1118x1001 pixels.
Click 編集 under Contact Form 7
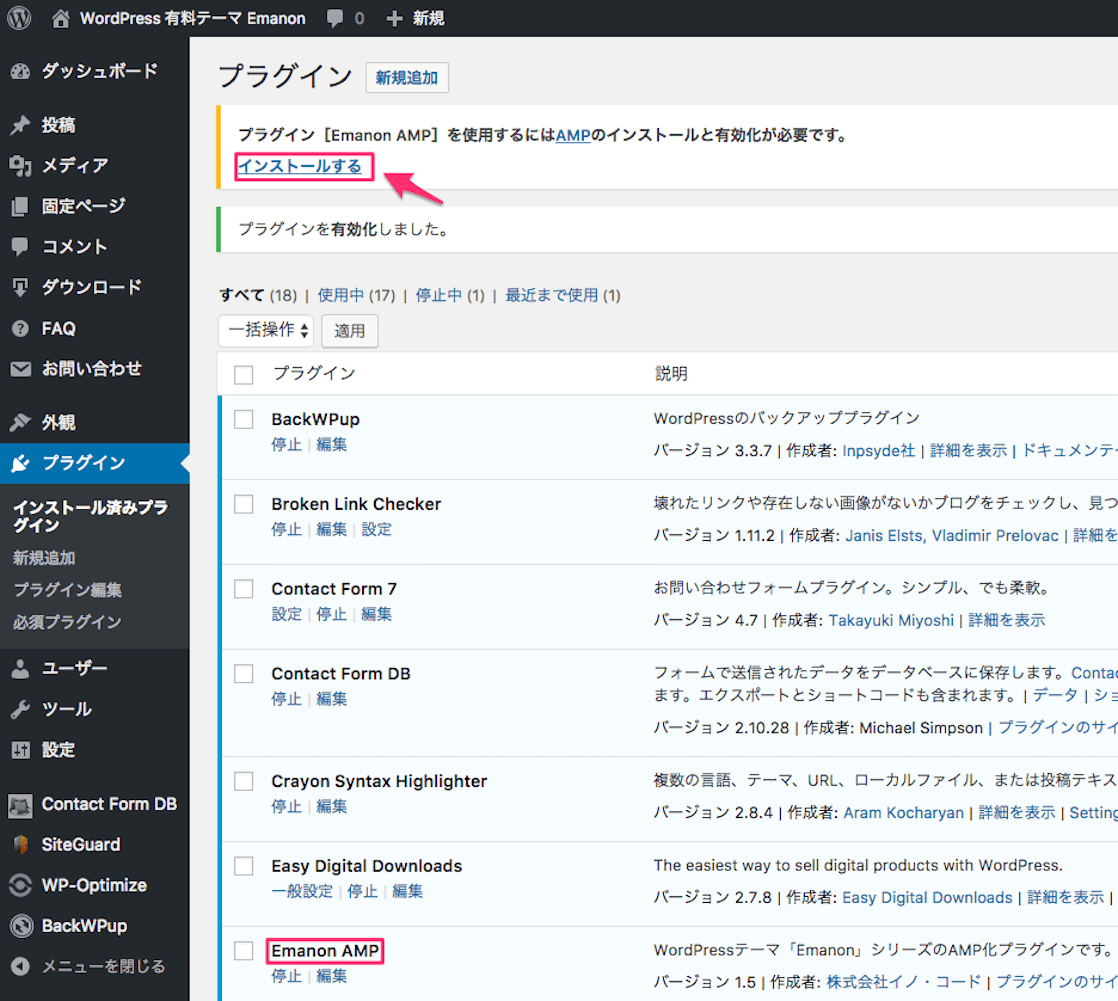376,615
